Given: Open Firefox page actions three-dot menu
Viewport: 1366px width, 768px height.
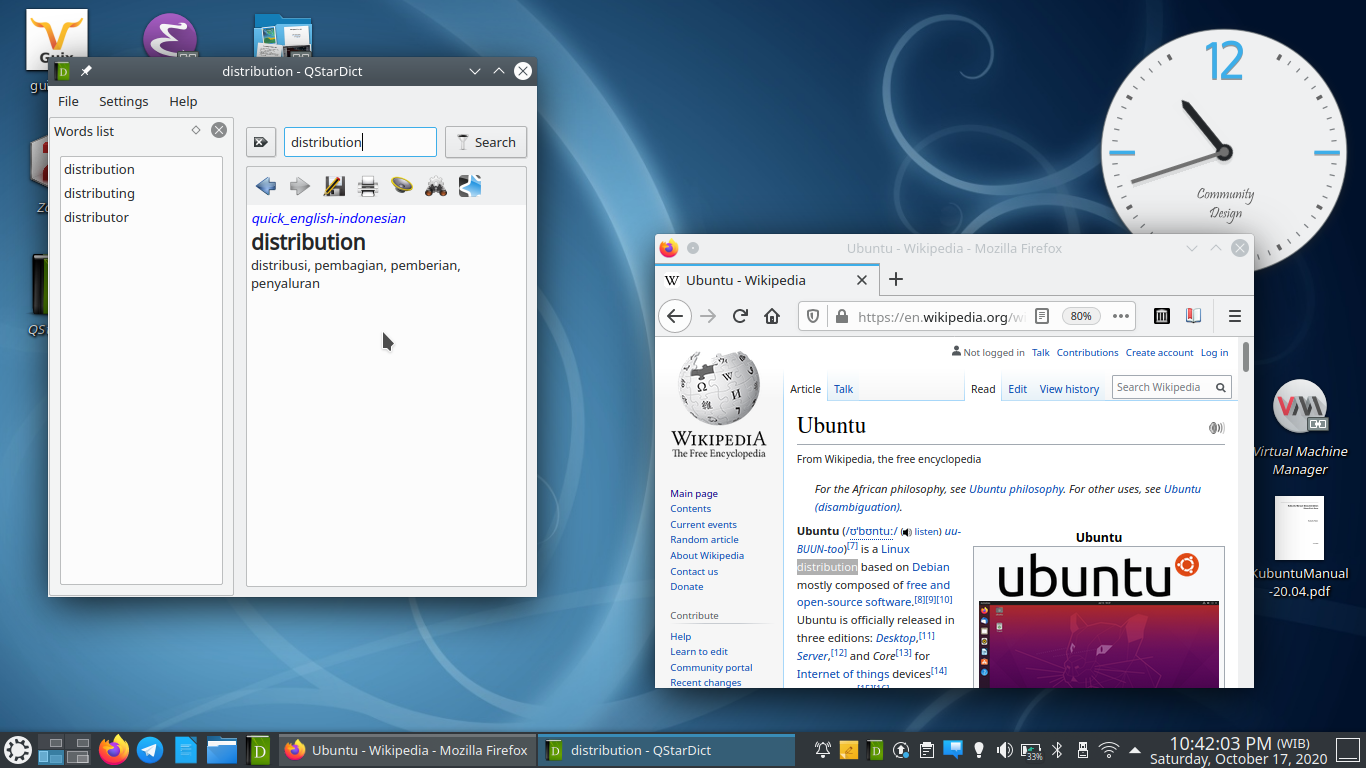Looking at the screenshot, I should tap(1121, 316).
